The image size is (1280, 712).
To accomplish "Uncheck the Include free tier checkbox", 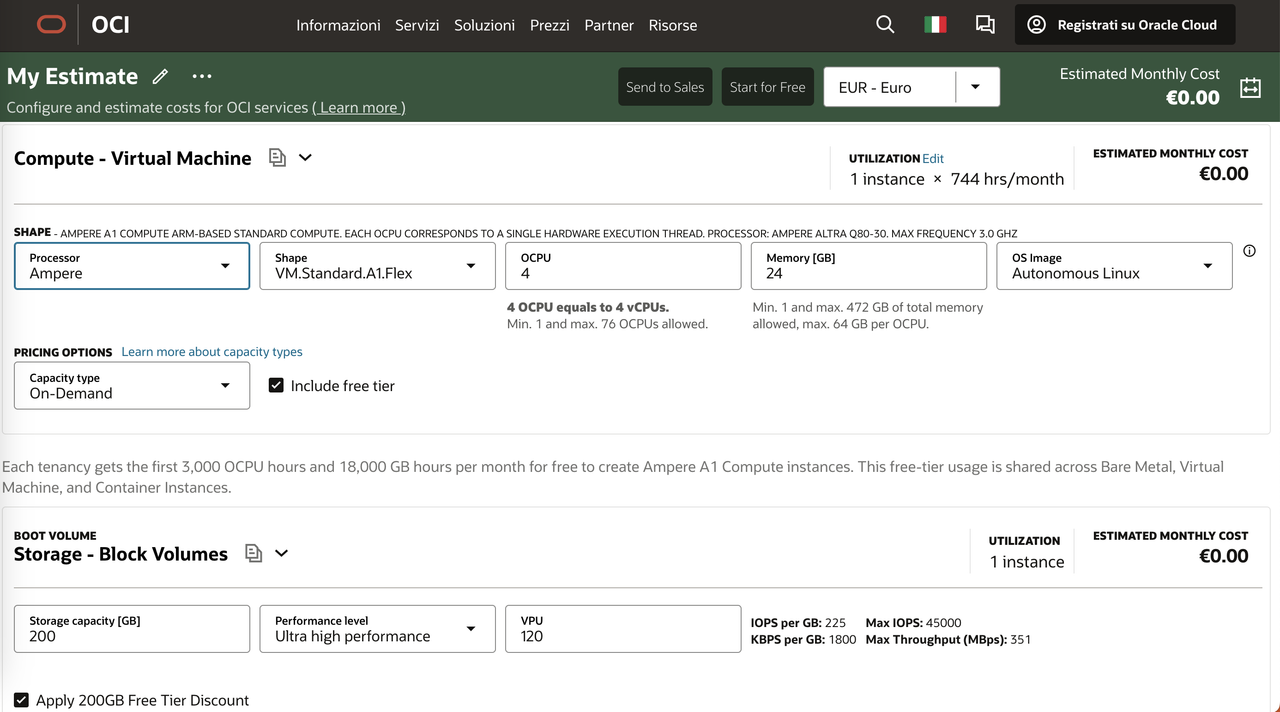I will pos(277,385).
